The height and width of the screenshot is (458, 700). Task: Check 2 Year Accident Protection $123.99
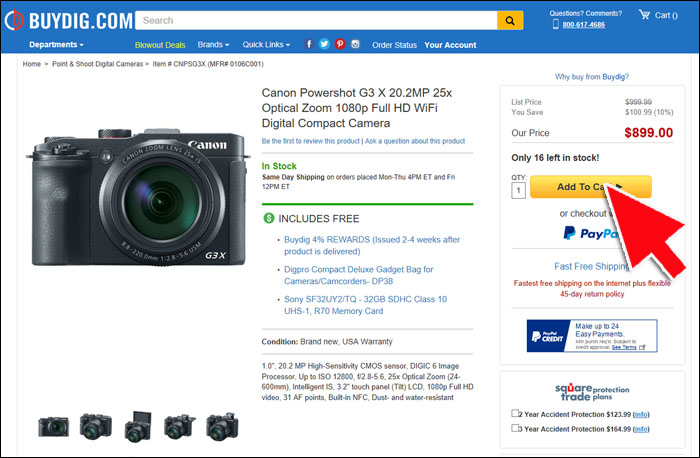pos(515,413)
